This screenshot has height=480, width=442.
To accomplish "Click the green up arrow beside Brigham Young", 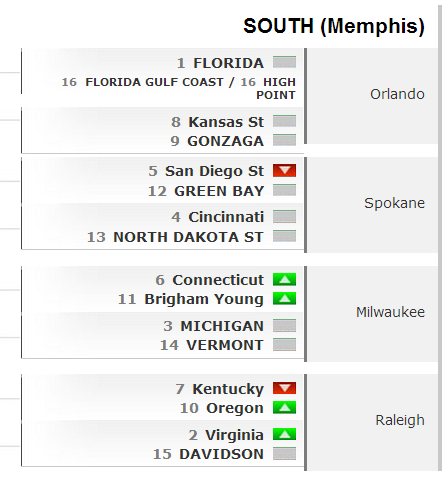I will point(284,299).
